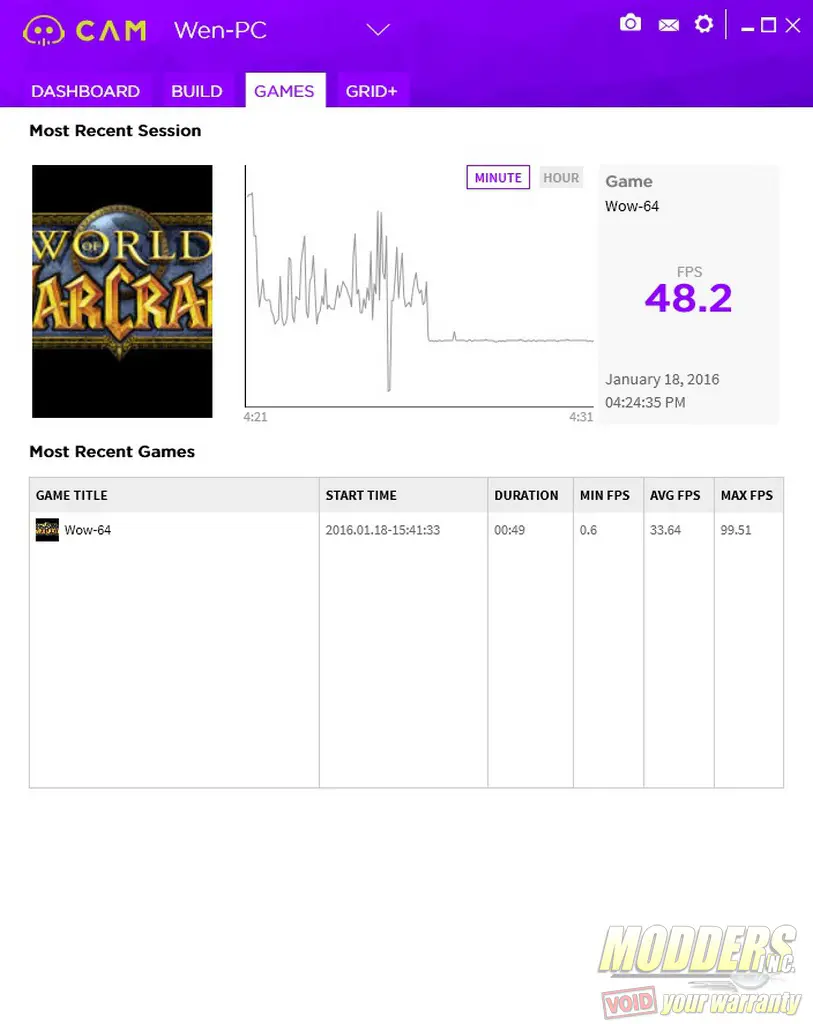Click the Wow-64 game icon in table
This screenshot has width=813, height=1024.
47,530
